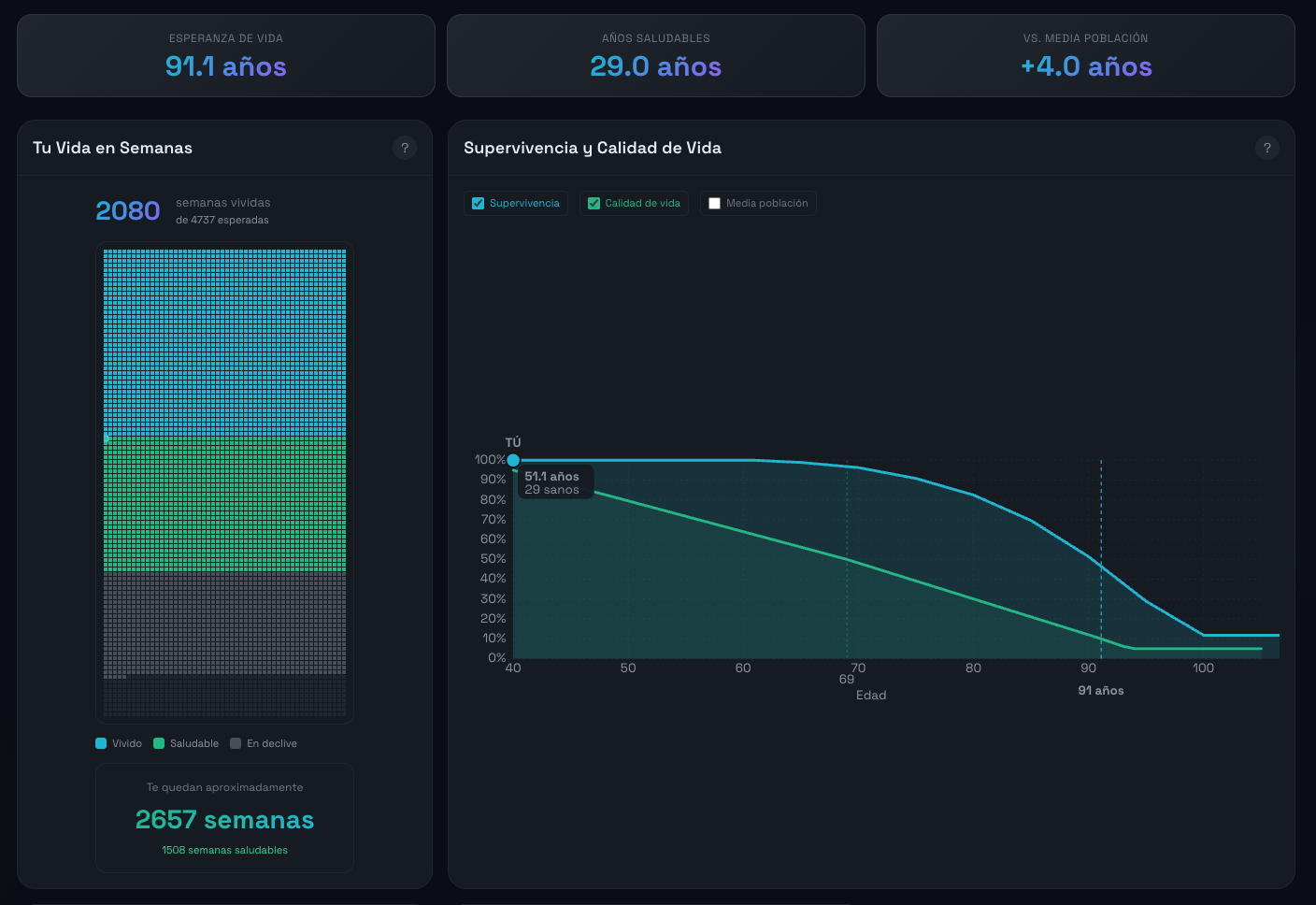Click the 91 años vertical marker label
This screenshot has width=1316, height=905.
click(x=1101, y=691)
